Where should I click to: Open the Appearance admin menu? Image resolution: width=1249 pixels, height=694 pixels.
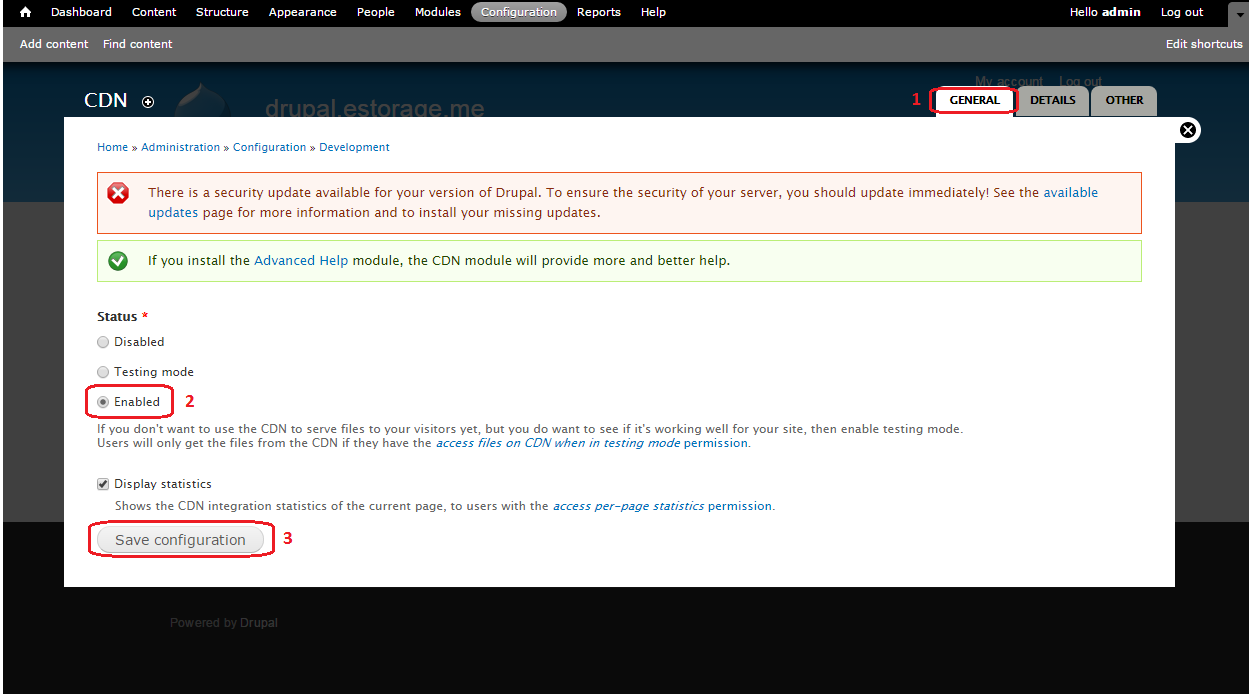[303, 12]
